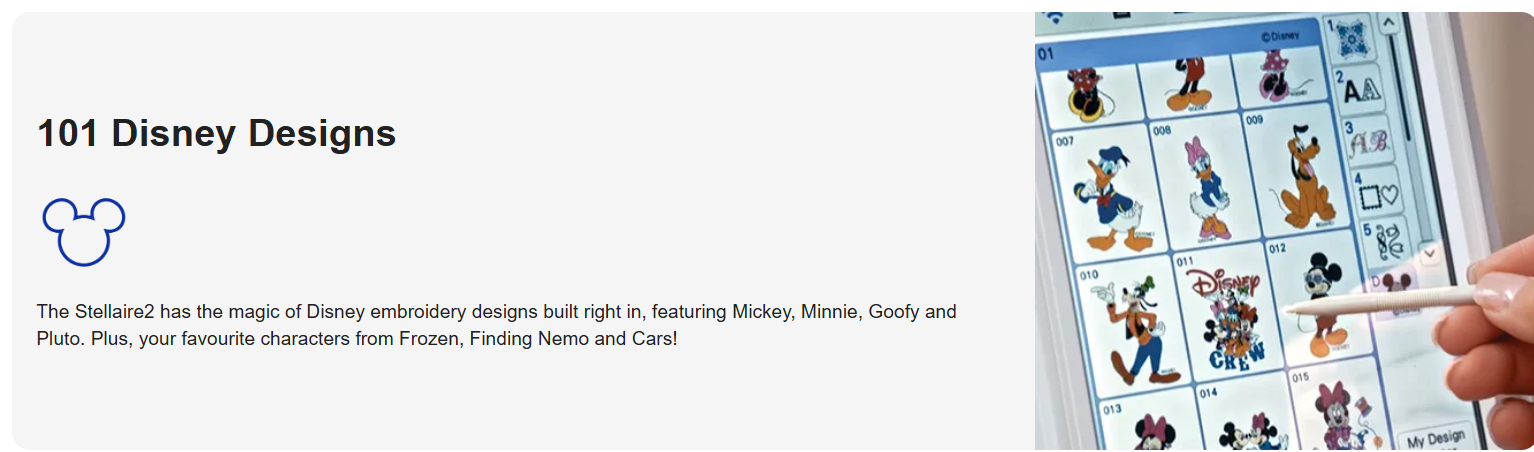Click the blue Mickey Mouse outline icon

[83, 231]
